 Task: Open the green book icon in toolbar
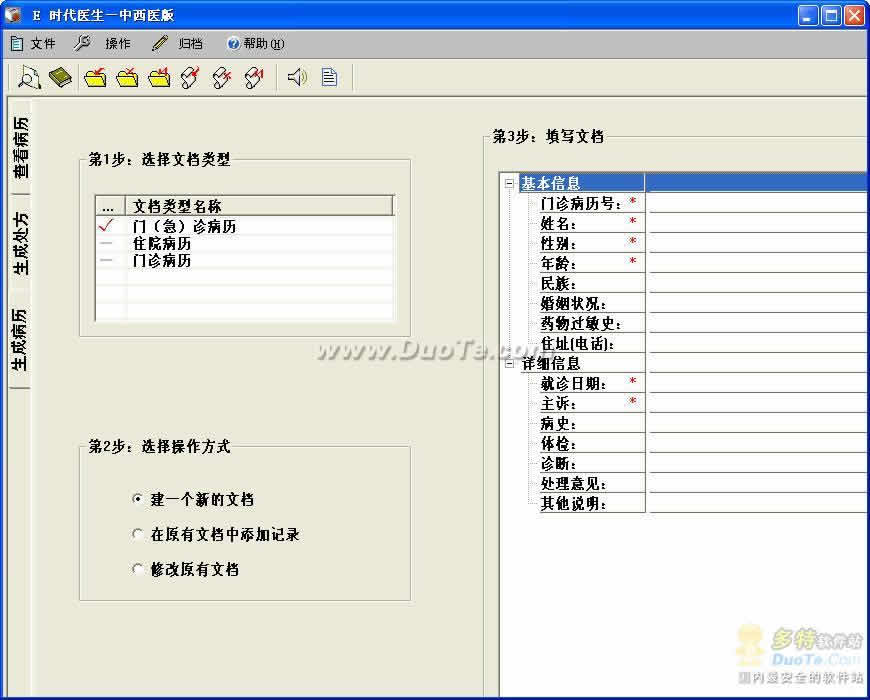(61, 77)
